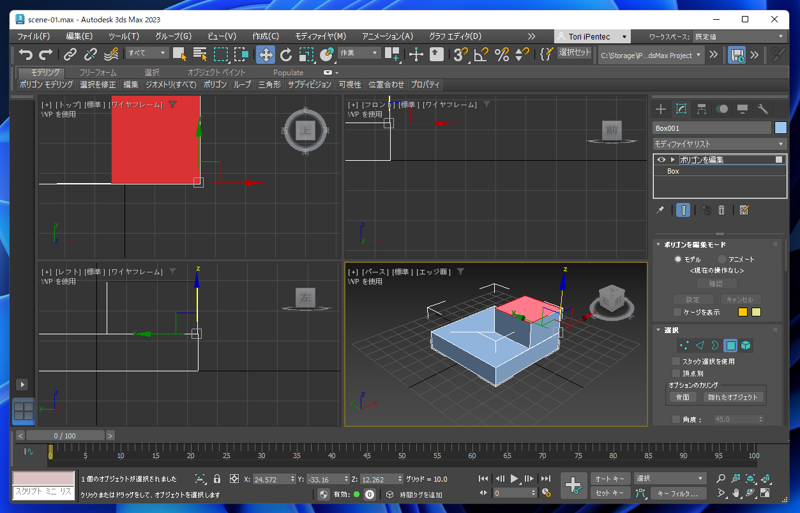The width and height of the screenshot is (800, 513).
Task: Enable 頂点別 checkbox
Action: click(676, 374)
